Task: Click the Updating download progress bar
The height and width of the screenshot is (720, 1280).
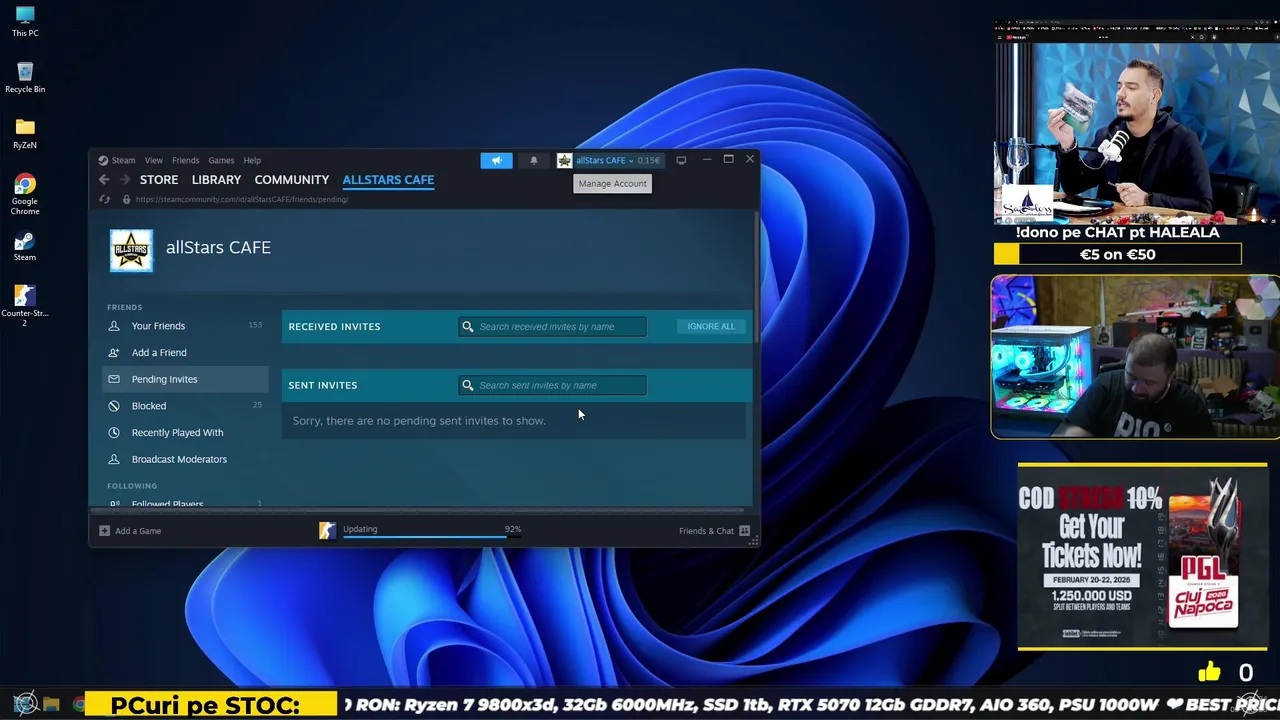Action: 432,537
